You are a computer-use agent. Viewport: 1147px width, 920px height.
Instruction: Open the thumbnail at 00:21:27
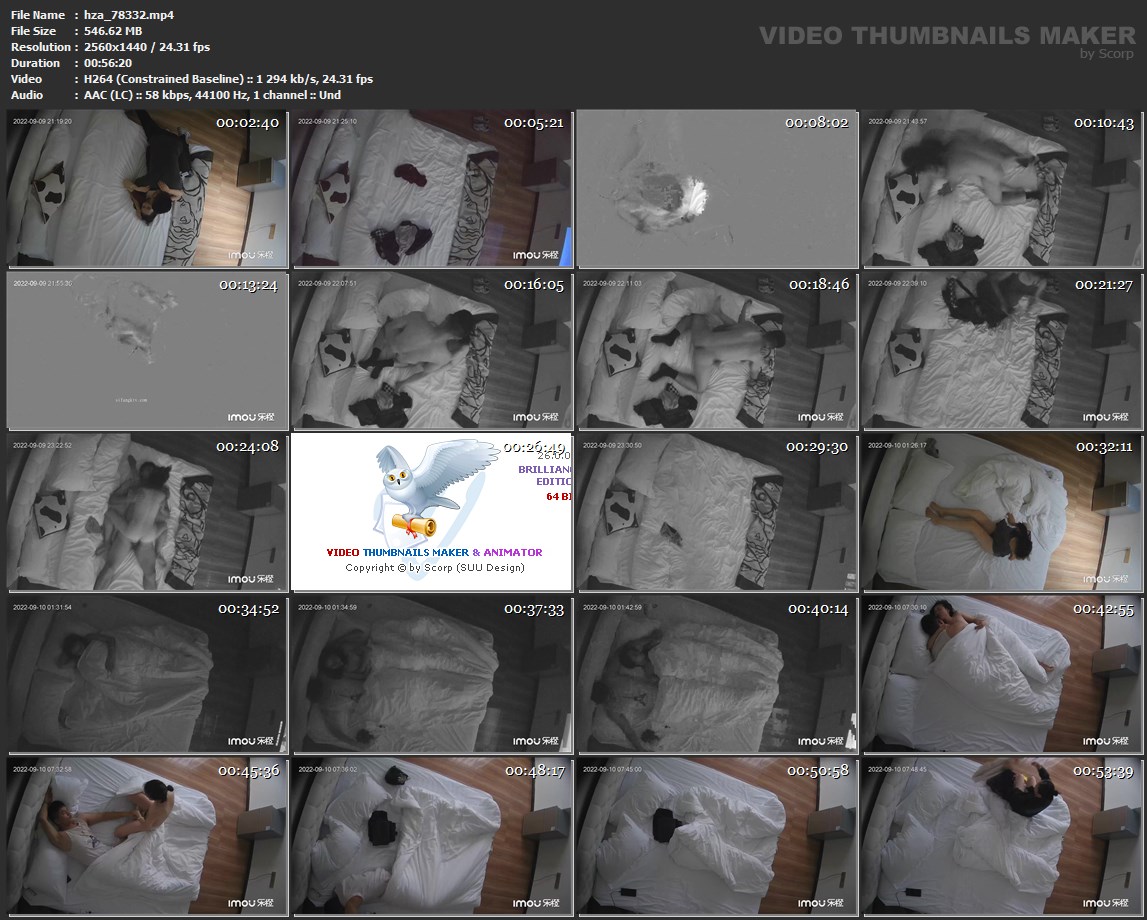click(1001, 351)
